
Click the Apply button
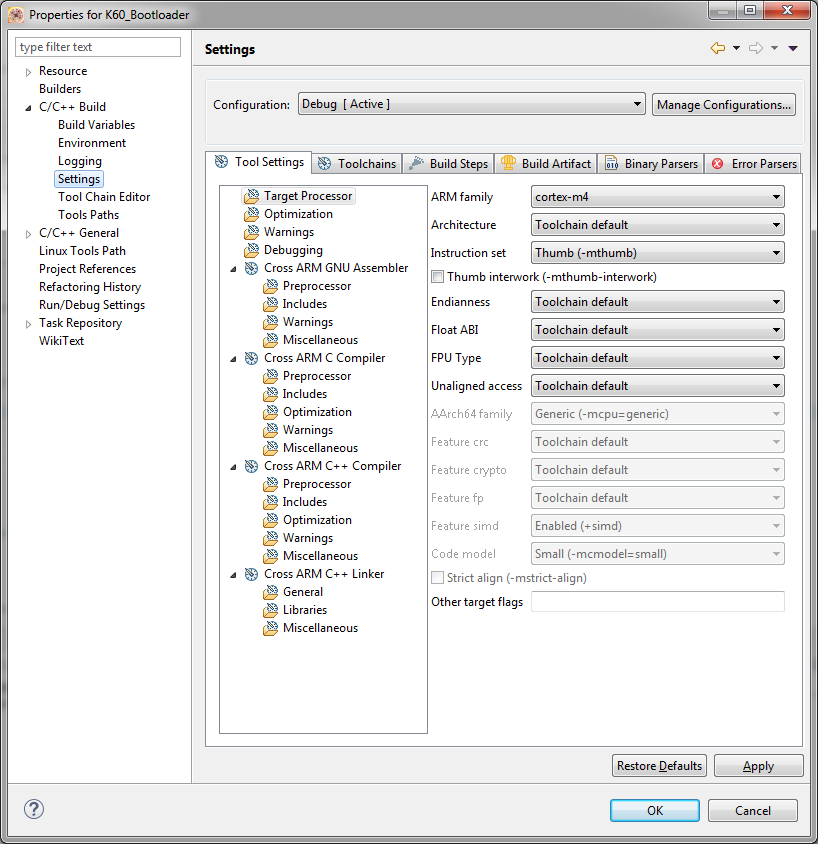758,765
